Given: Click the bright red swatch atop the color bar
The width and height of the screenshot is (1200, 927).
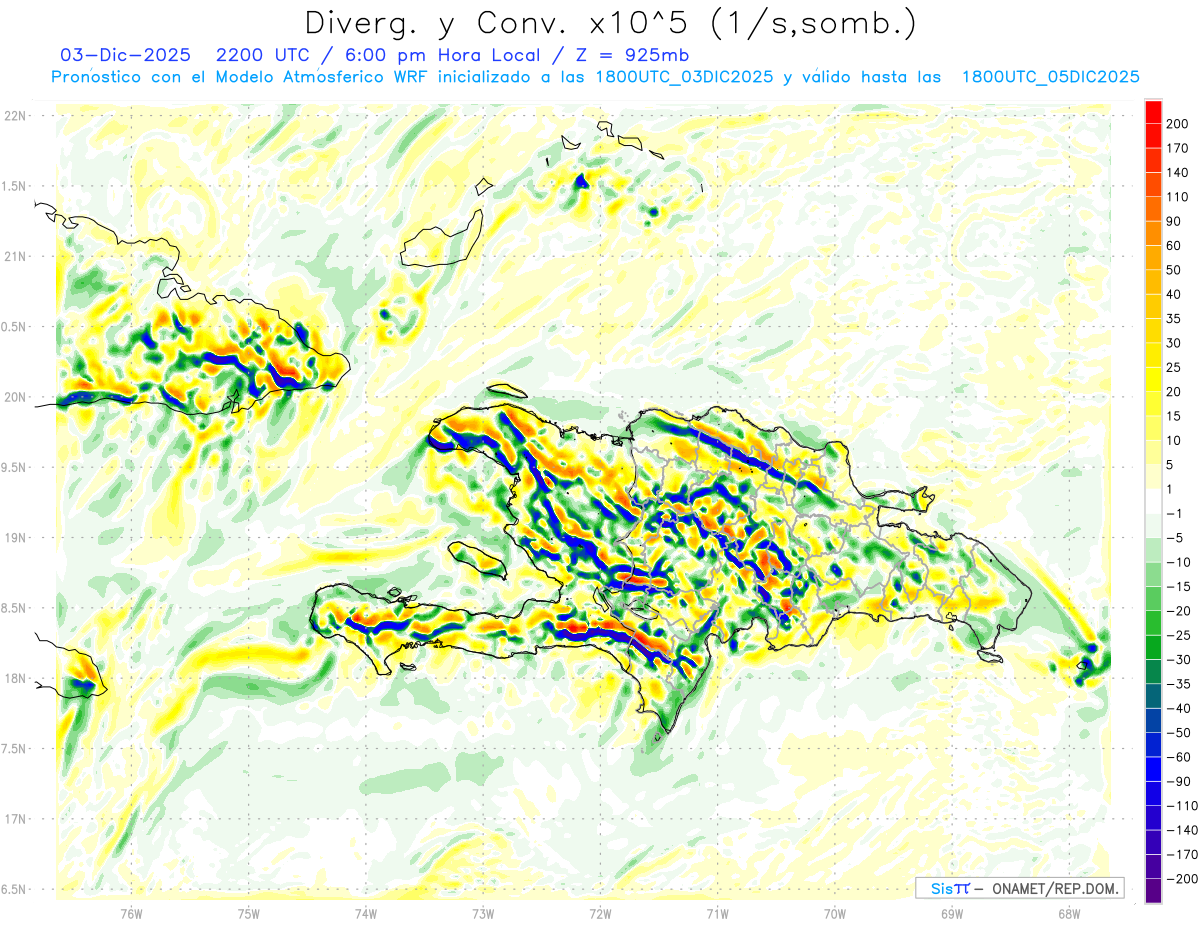Looking at the screenshot, I should (1153, 112).
